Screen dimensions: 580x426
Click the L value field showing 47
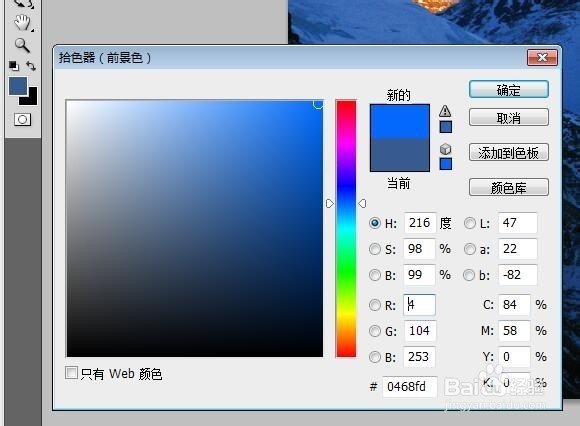coord(517,223)
